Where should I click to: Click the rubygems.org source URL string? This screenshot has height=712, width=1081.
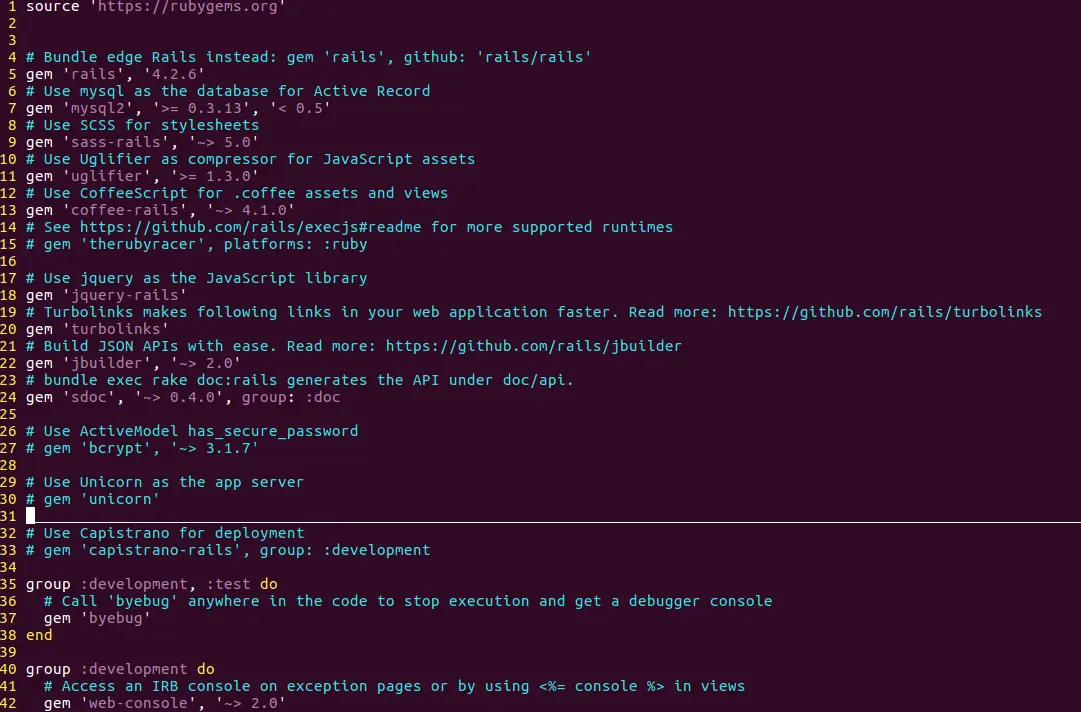(188, 7)
